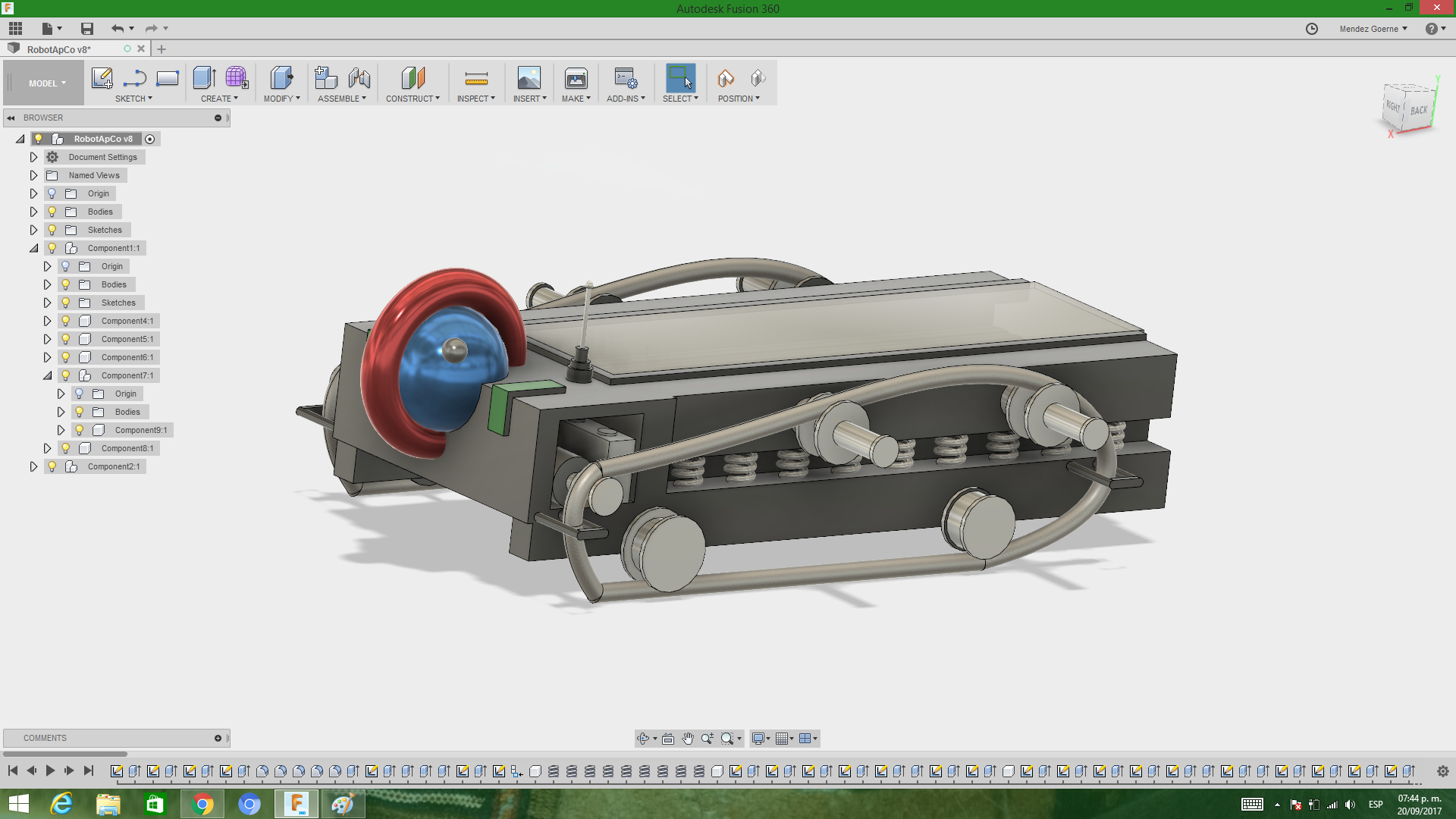Expand the Component2:1 node

point(33,466)
